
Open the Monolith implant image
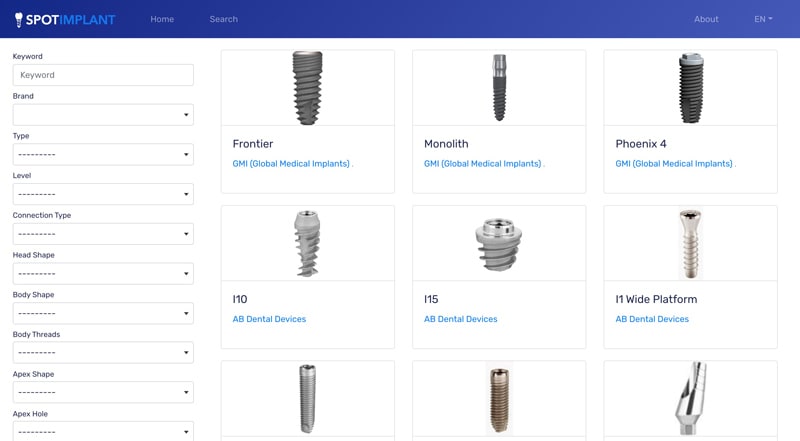[499, 88]
